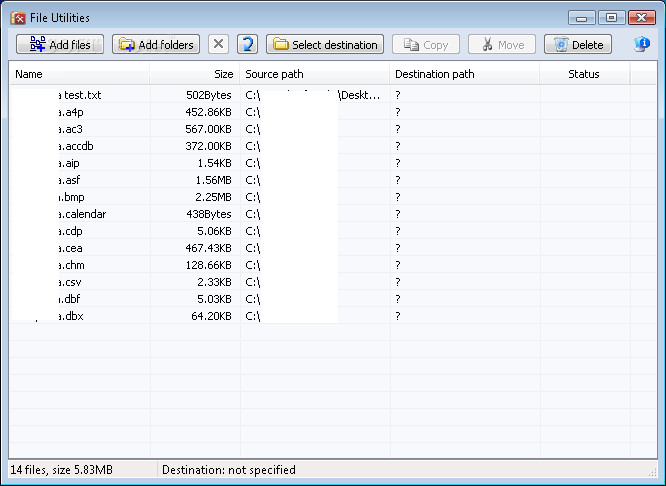Click the Destination path column header

coord(465,74)
